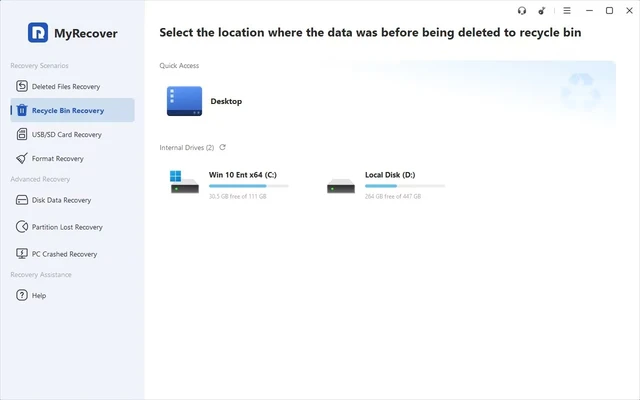Click the Help question mark icon
This screenshot has width=640, height=400.
pyautogui.click(x=22, y=295)
